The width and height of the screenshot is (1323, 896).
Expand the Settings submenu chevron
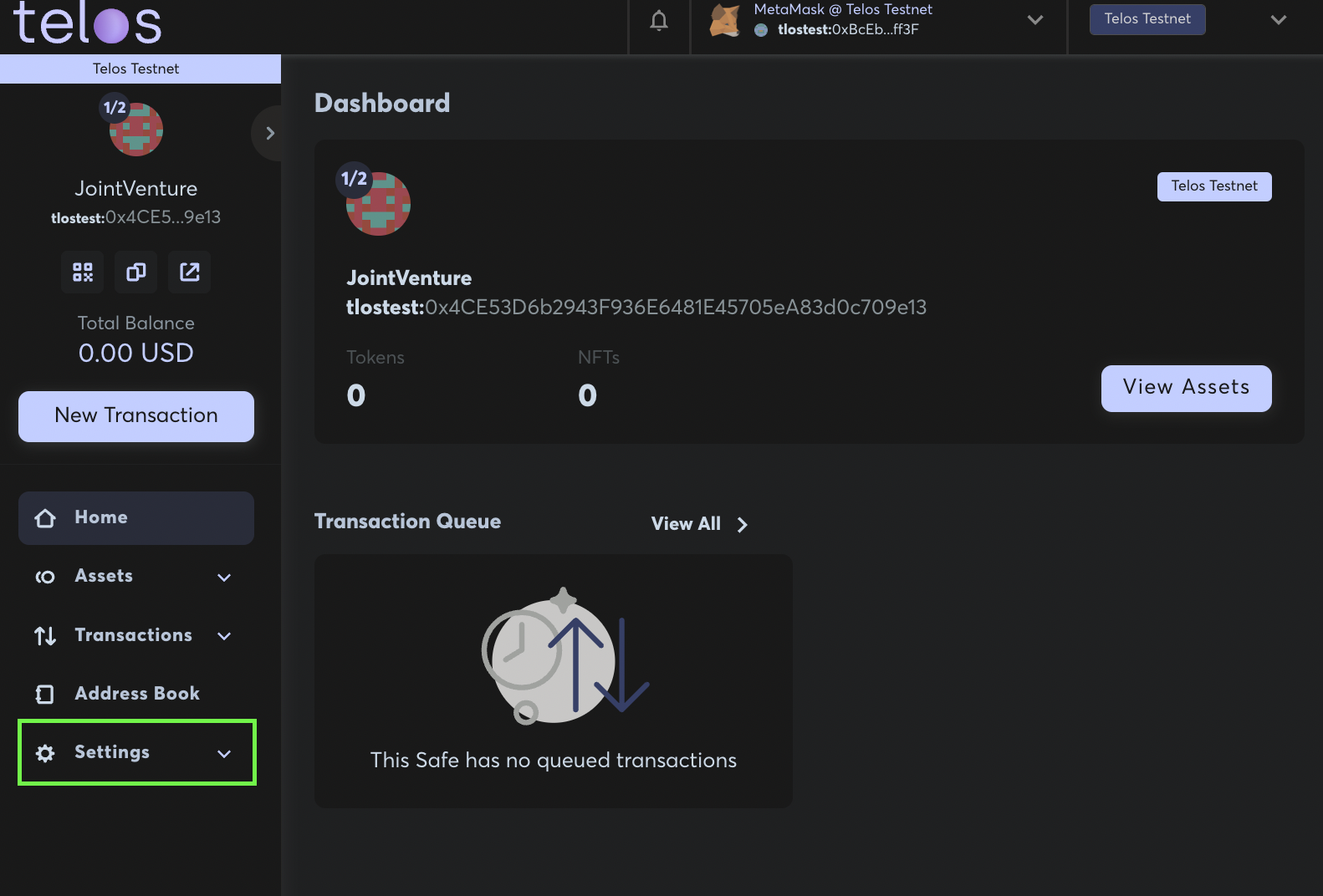[224, 753]
